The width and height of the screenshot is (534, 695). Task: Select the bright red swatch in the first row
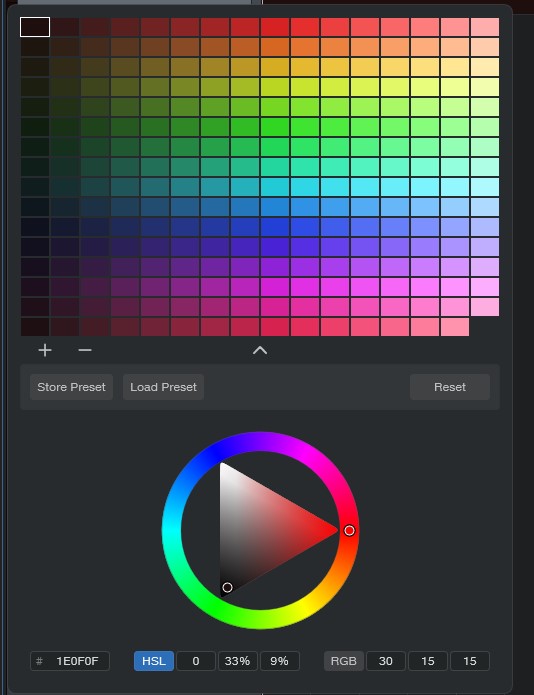[x=275, y=27]
